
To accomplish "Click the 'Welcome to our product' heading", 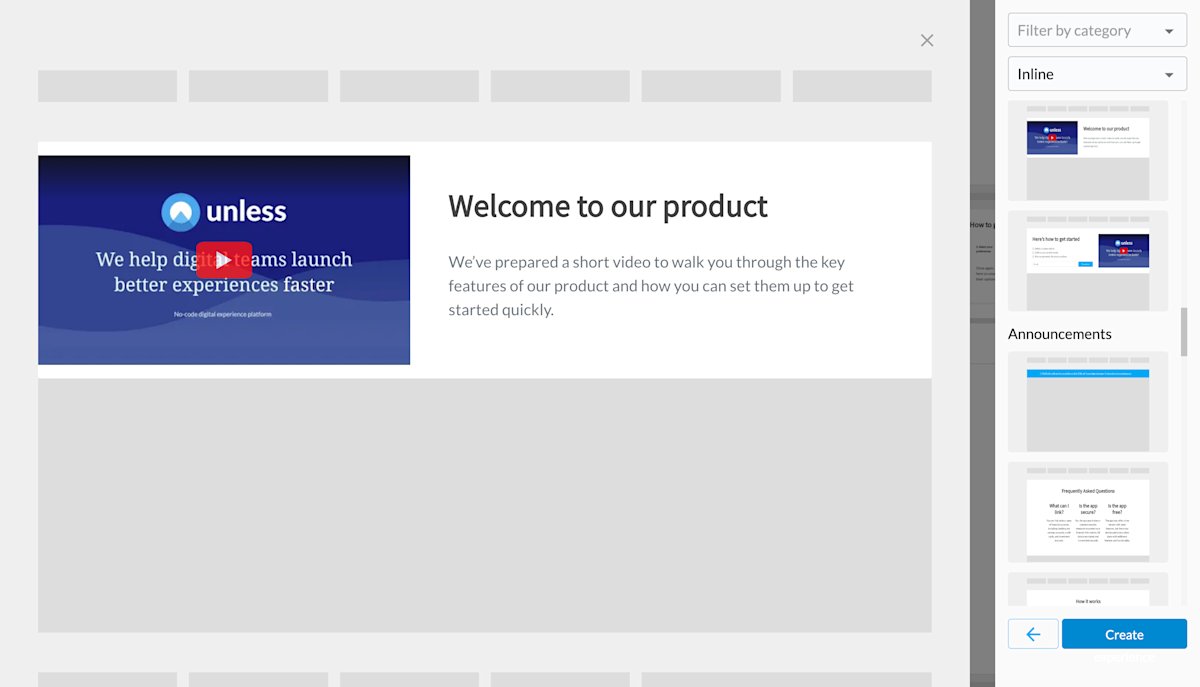I will (x=608, y=206).
